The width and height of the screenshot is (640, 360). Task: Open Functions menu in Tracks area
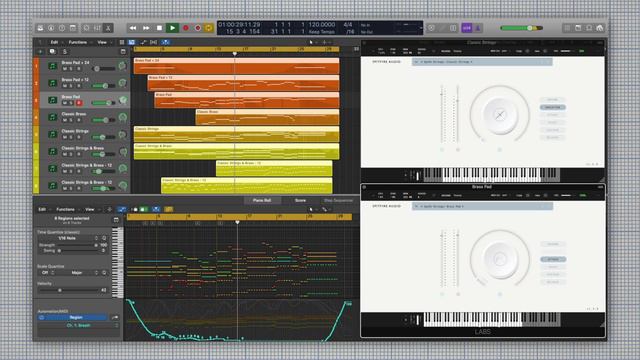pyautogui.click(x=78, y=42)
